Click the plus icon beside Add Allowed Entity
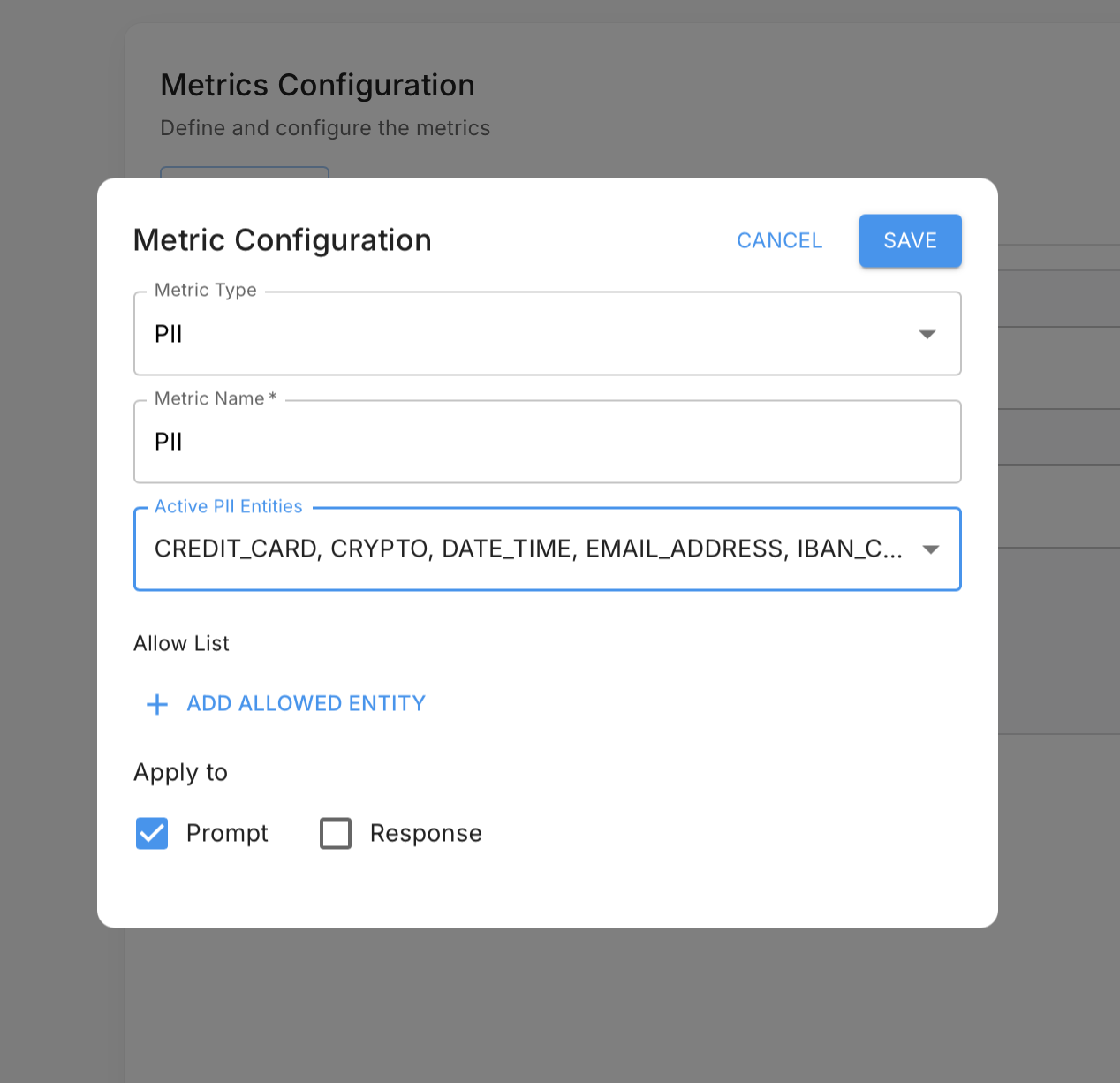Viewport: 1120px width, 1083px height. 157,704
